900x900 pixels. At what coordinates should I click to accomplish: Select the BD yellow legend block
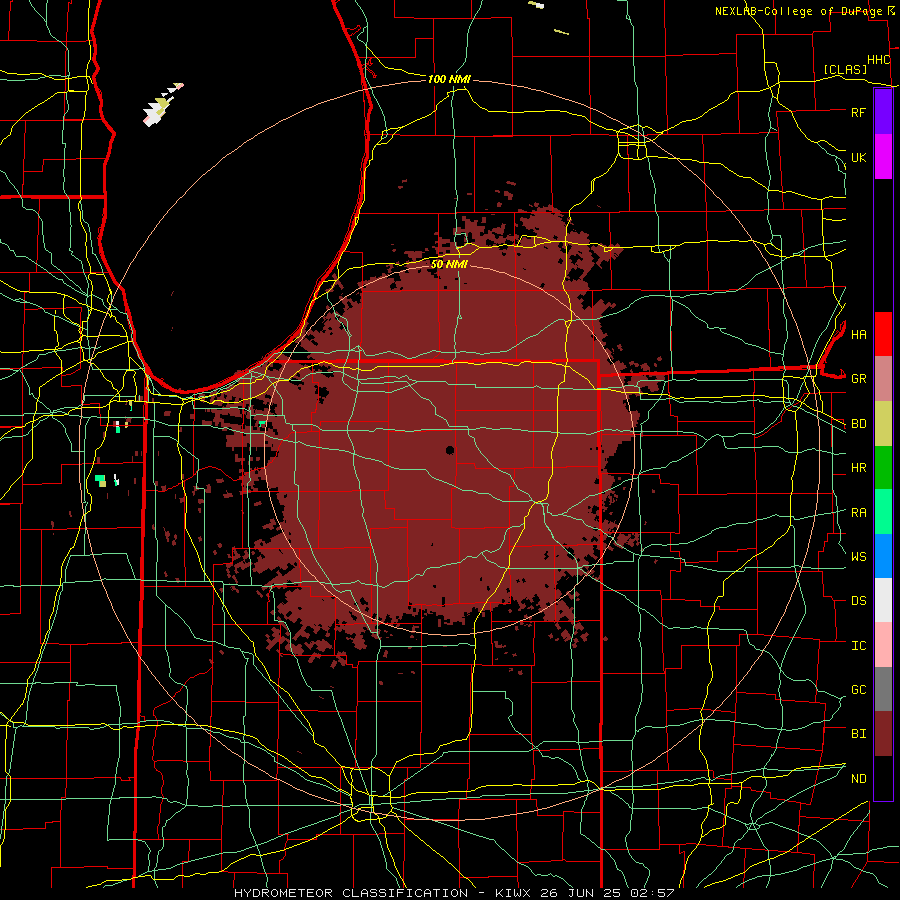[x=883, y=424]
